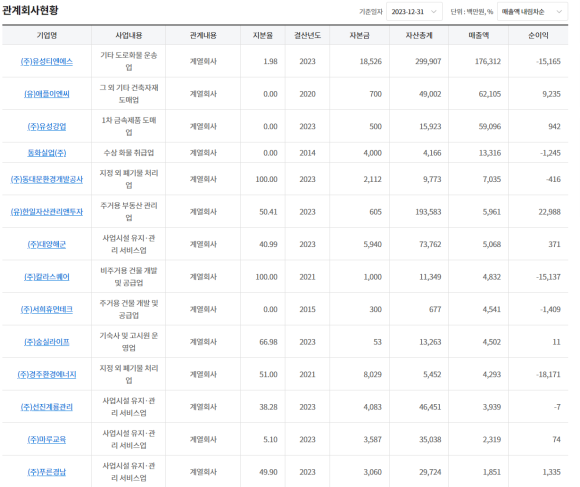Viewport: 580px width, 487px height.
Task: Click the 매출액 column header
Action: coord(479,35)
